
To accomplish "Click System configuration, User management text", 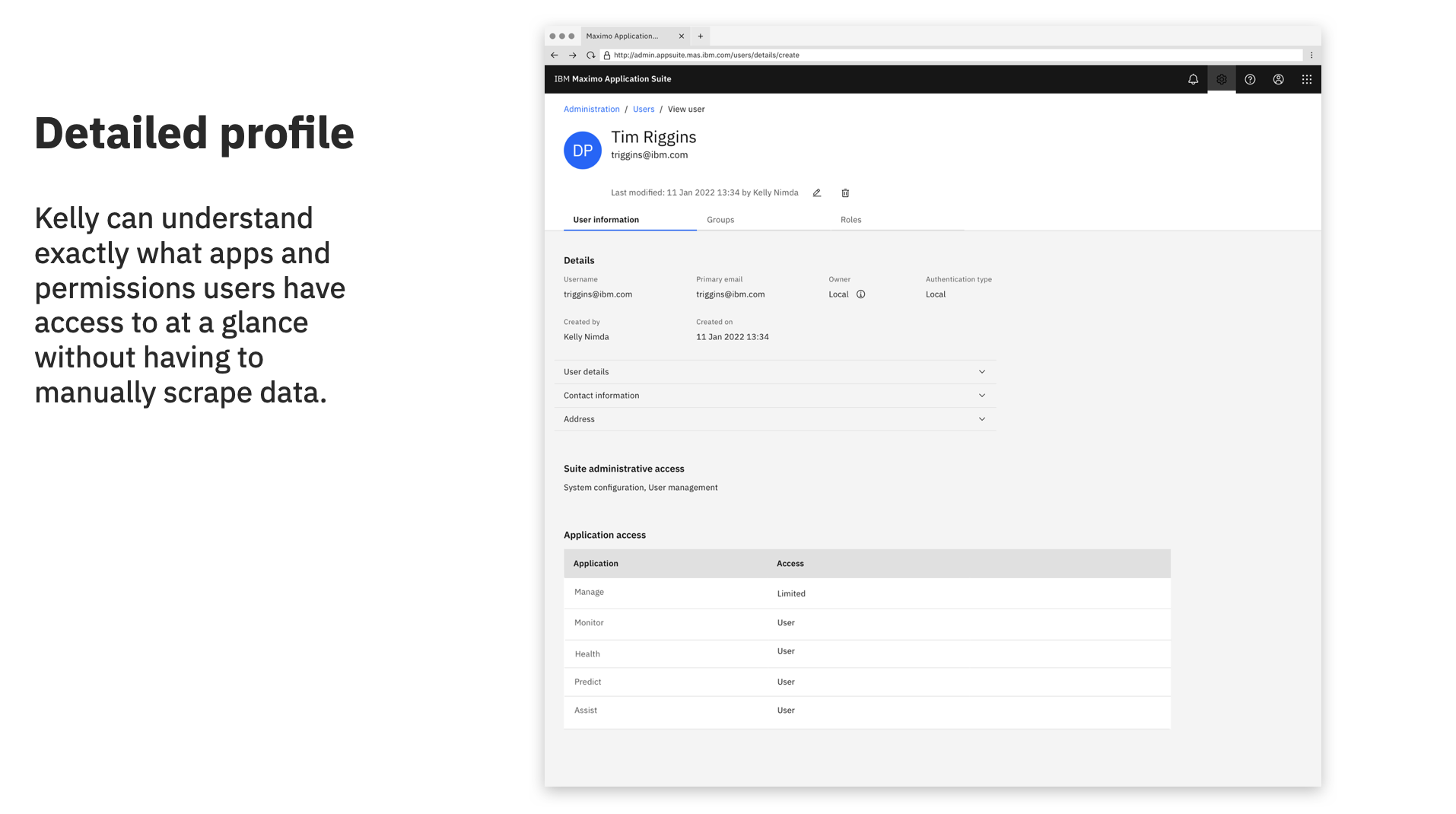I will [640, 488].
